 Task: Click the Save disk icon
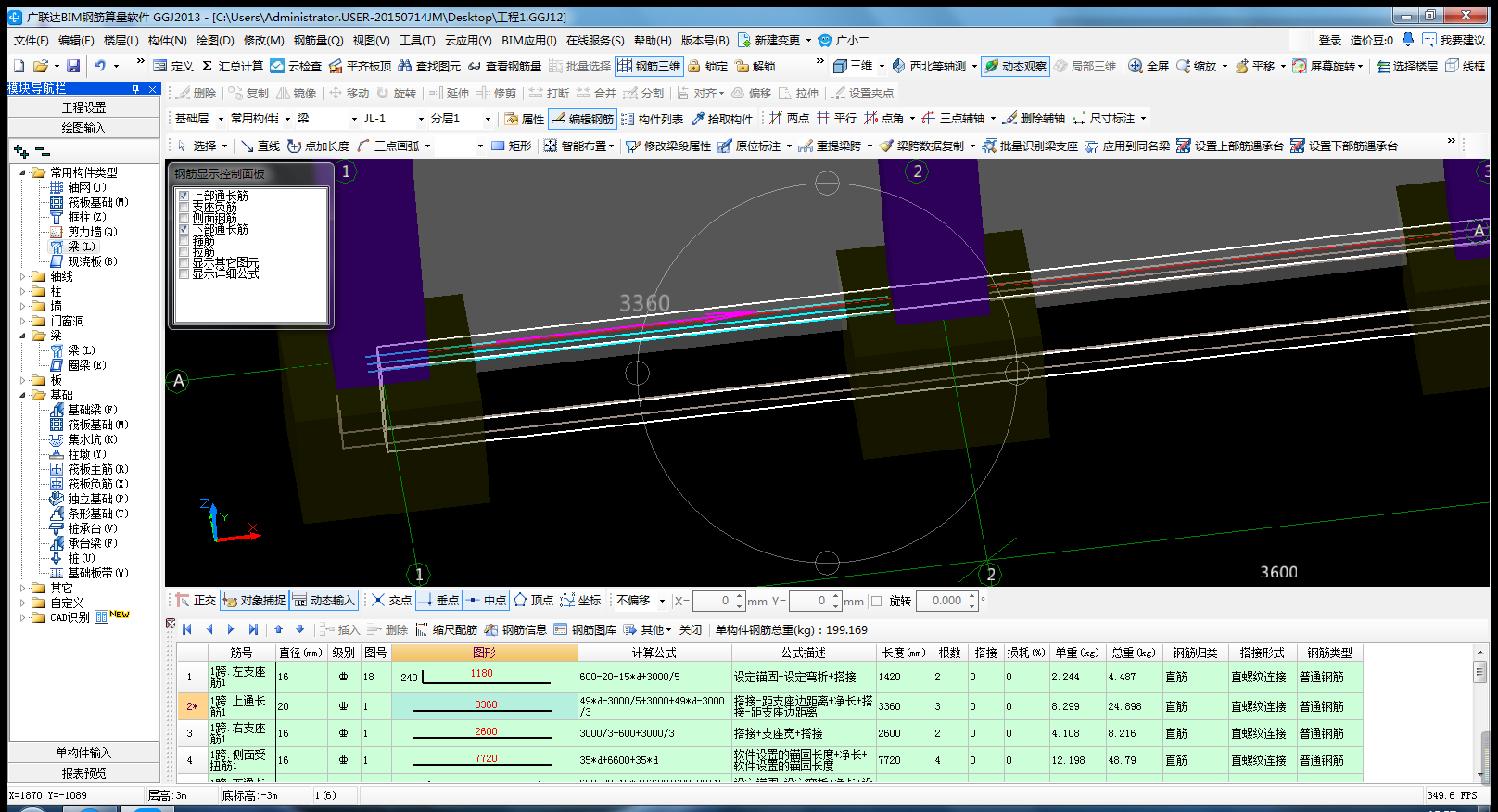click(x=73, y=66)
